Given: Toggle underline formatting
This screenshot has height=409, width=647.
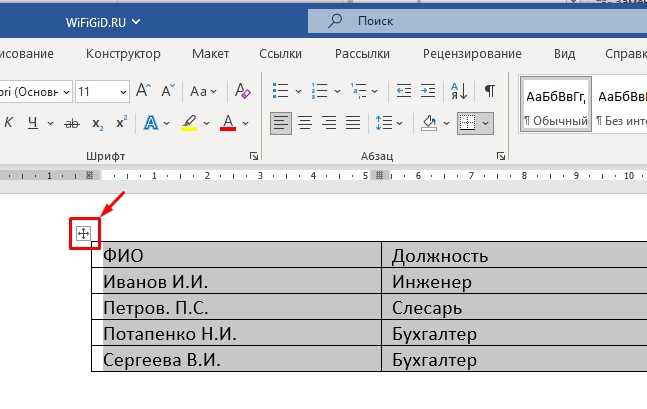Looking at the screenshot, I should coord(33,123).
